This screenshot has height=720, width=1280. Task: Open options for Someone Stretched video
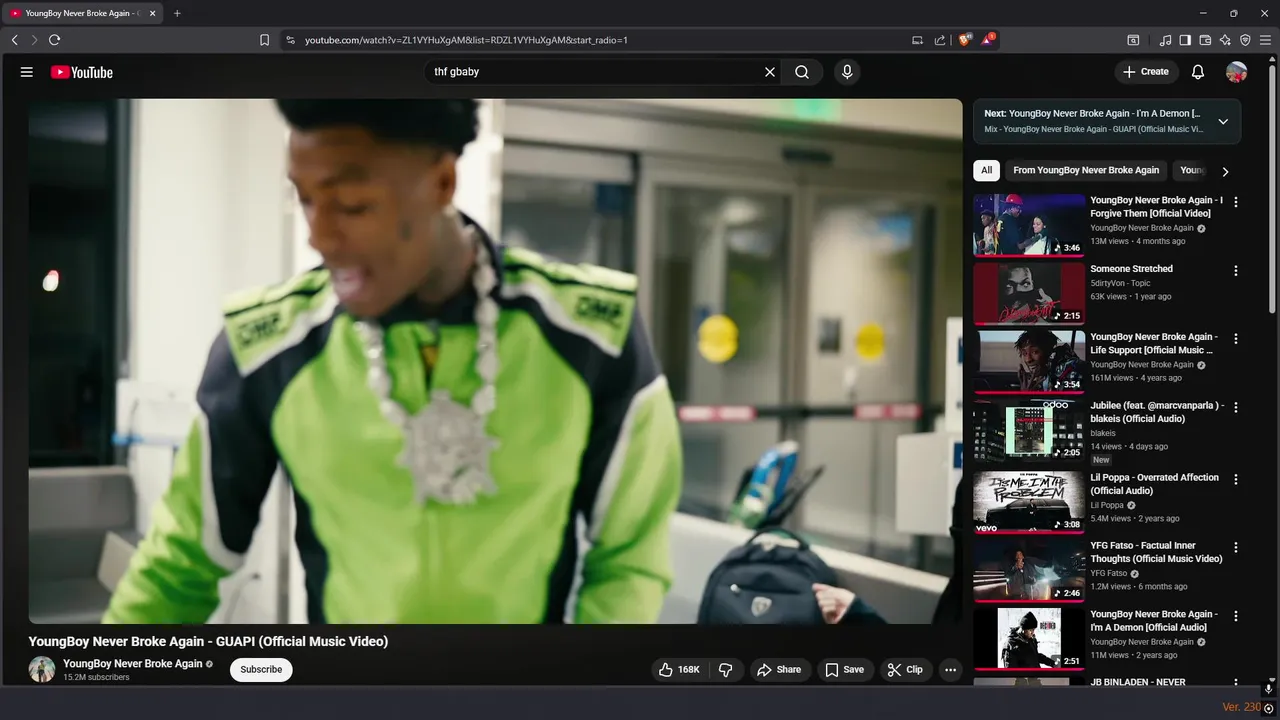[1236, 271]
